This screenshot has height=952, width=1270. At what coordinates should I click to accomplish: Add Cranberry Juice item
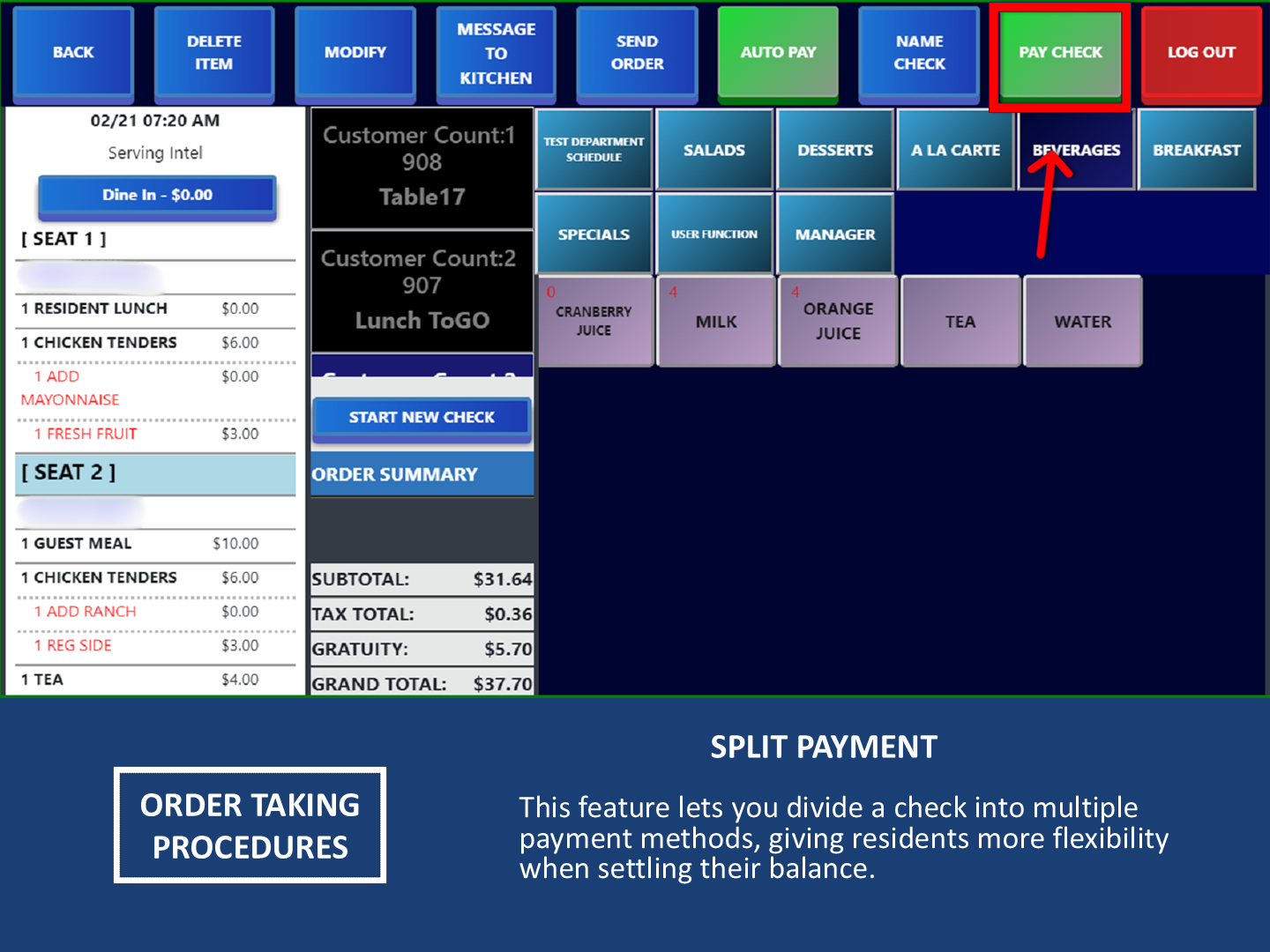click(594, 321)
